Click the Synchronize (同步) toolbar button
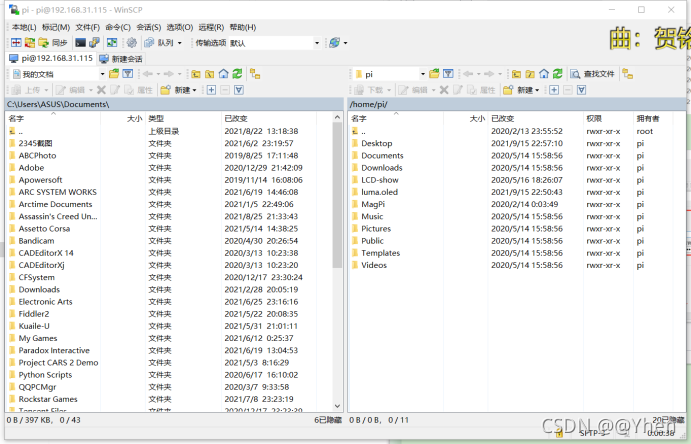 (x=53, y=43)
